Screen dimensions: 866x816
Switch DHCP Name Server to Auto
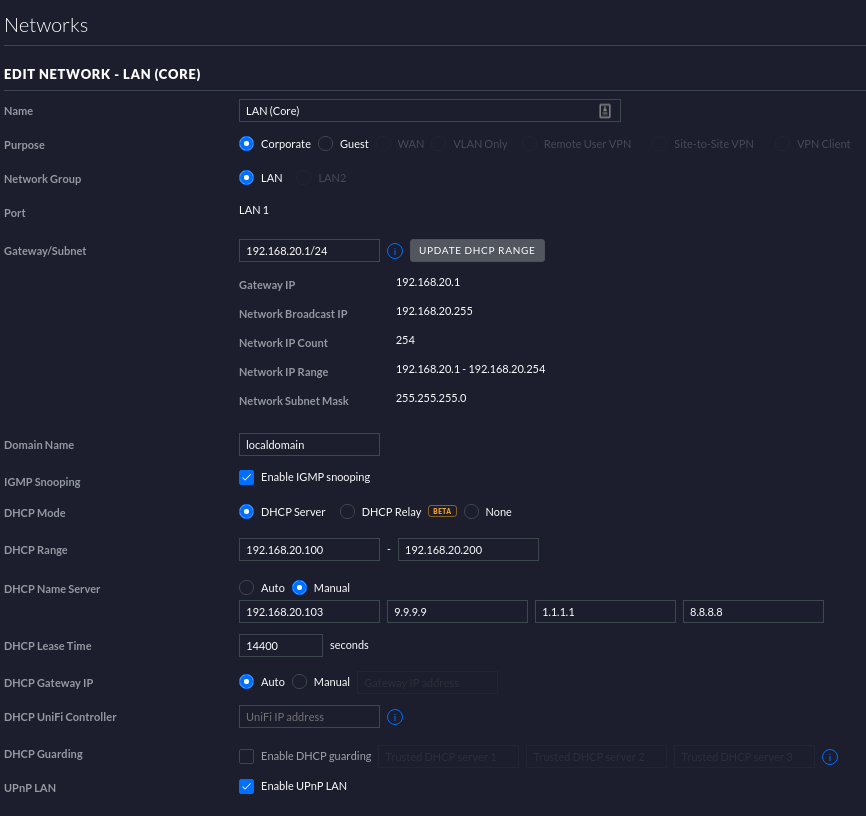(247, 588)
